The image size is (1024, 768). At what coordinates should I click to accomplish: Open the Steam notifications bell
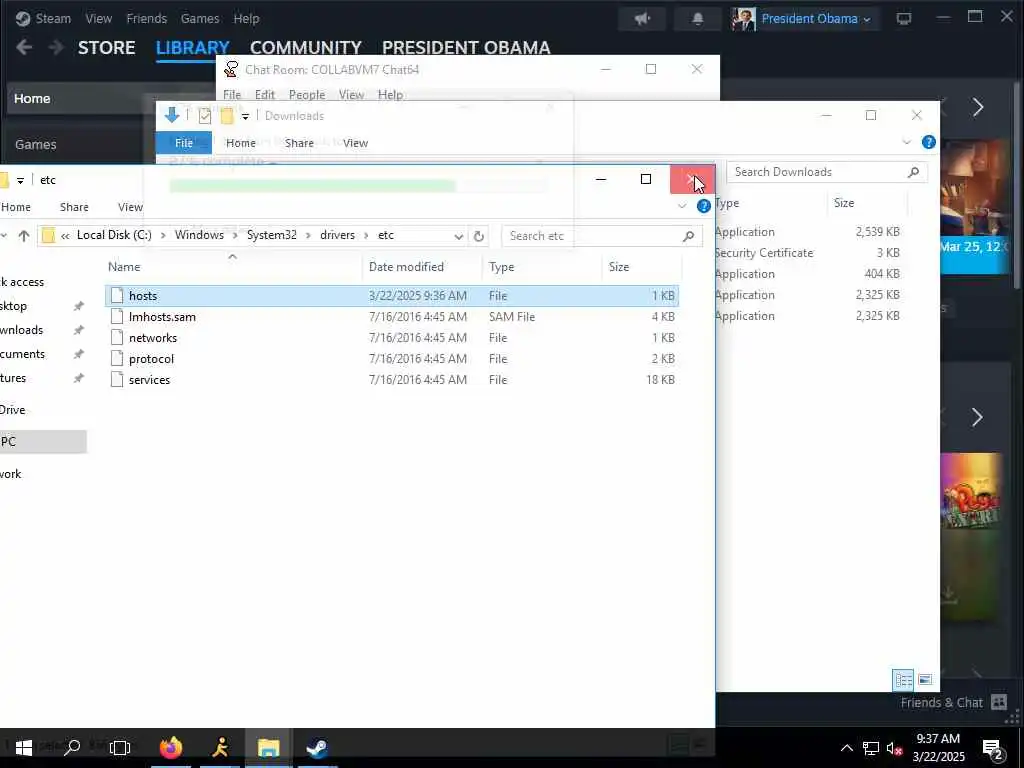[x=697, y=19]
